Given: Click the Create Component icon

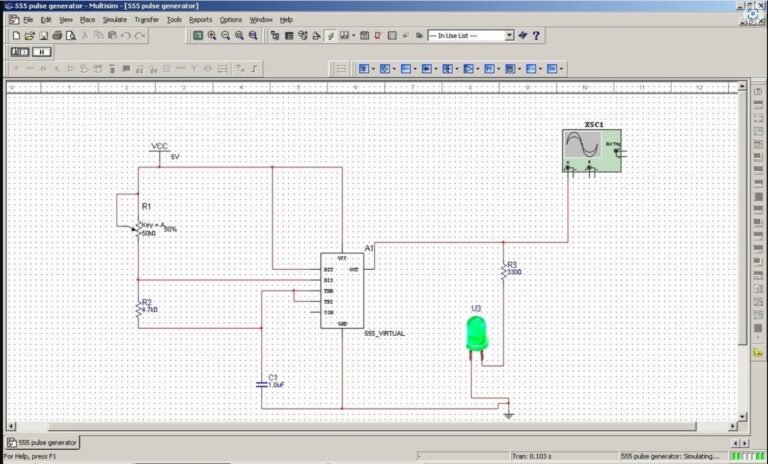Looking at the screenshot, I should coord(316,36).
